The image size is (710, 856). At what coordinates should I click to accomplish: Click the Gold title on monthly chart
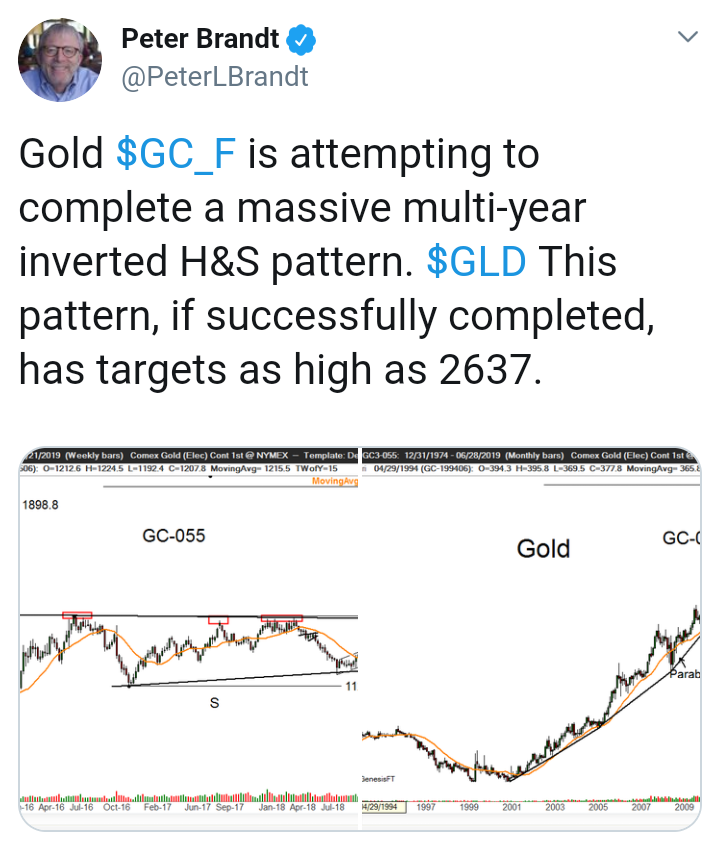[x=543, y=549]
